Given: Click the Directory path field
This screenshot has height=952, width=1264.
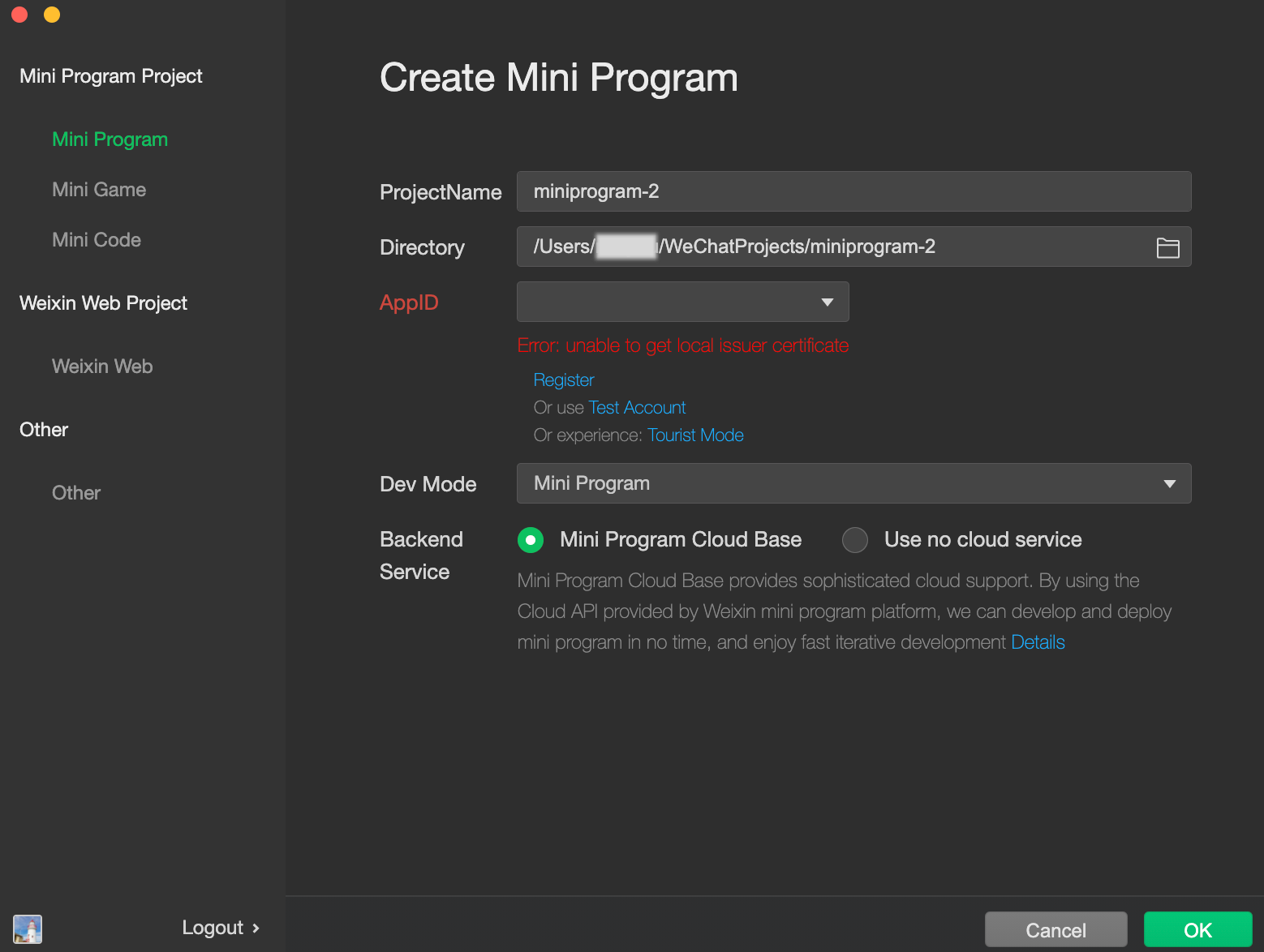Looking at the screenshot, I should [853, 247].
